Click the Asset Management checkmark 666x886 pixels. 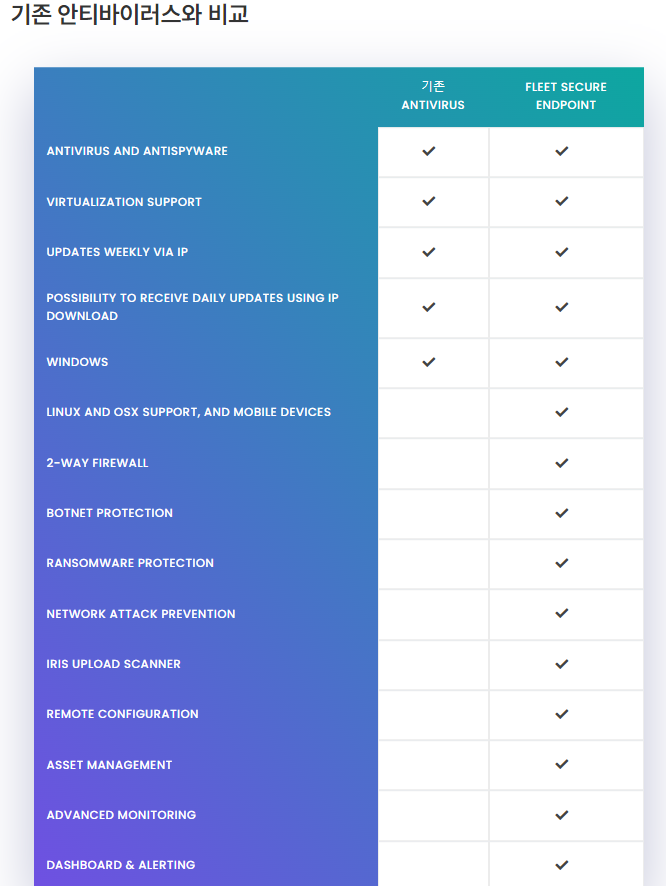tap(562, 764)
